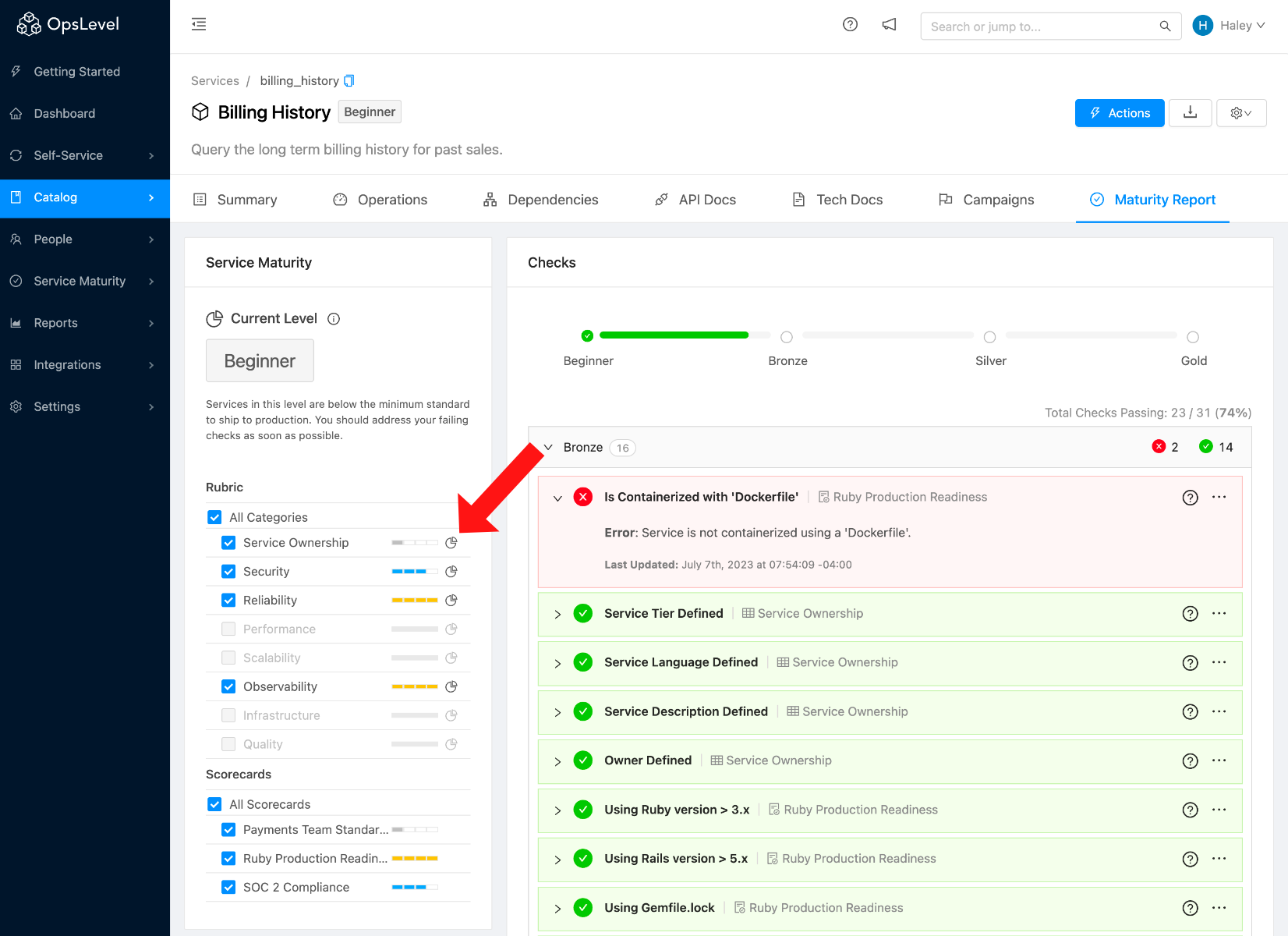1288x936 pixels.
Task: Open help for Service Tier Defined
Action: pos(1190,614)
